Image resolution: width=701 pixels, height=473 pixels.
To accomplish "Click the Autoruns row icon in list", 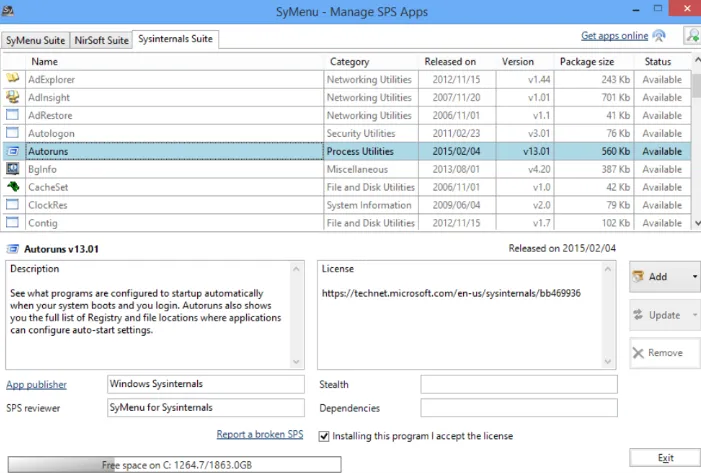I will coord(13,151).
